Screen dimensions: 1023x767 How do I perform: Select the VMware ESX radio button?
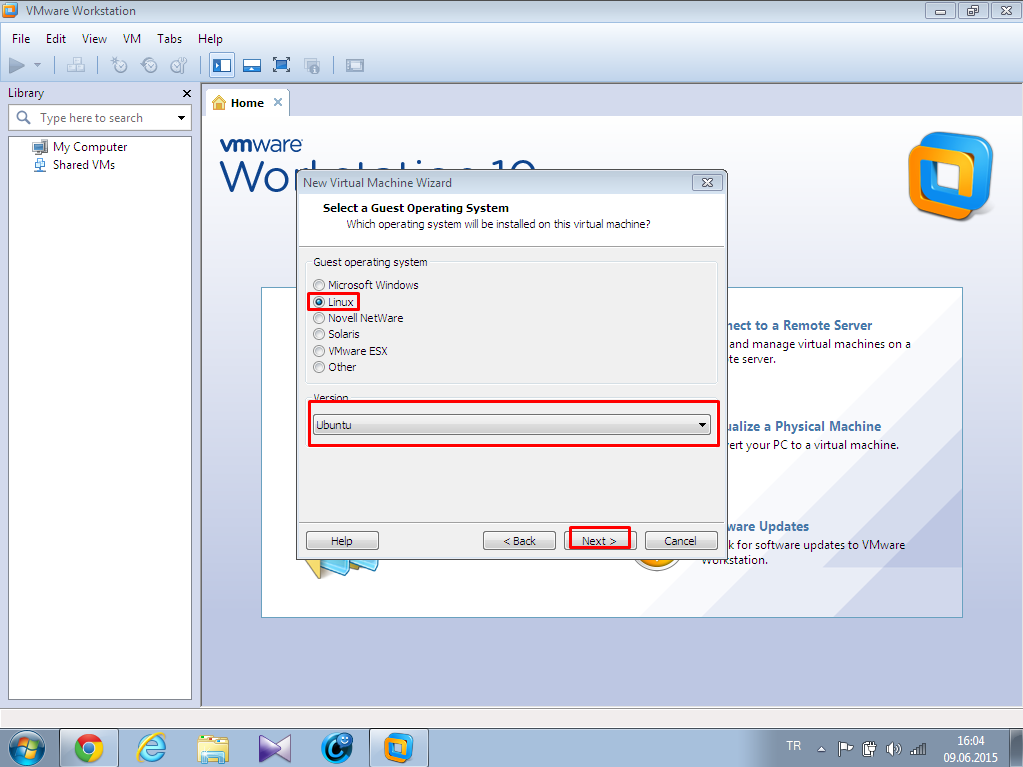tap(319, 351)
